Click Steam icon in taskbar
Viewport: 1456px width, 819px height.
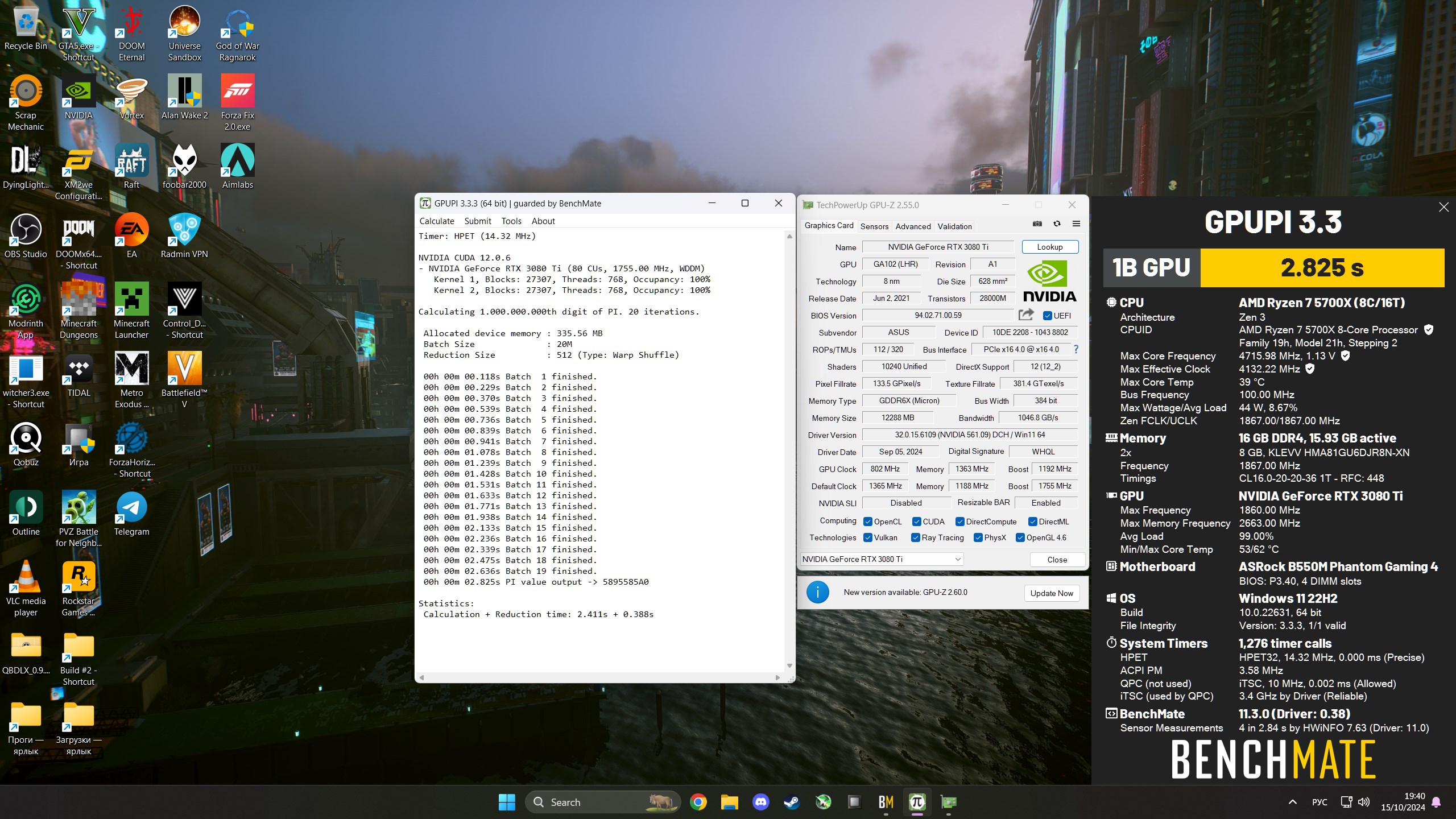click(x=792, y=802)
